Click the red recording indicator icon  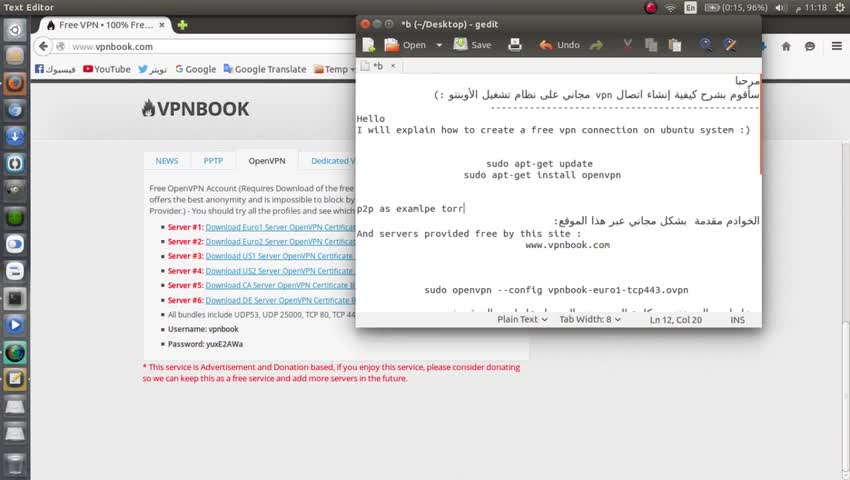click(651, 8)
